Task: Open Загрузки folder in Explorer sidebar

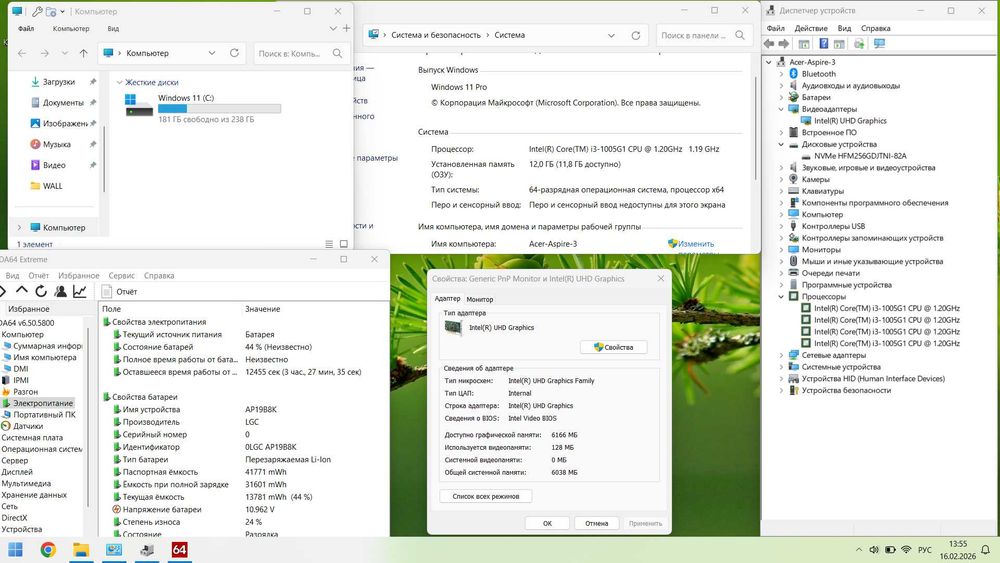Action: 59,82
